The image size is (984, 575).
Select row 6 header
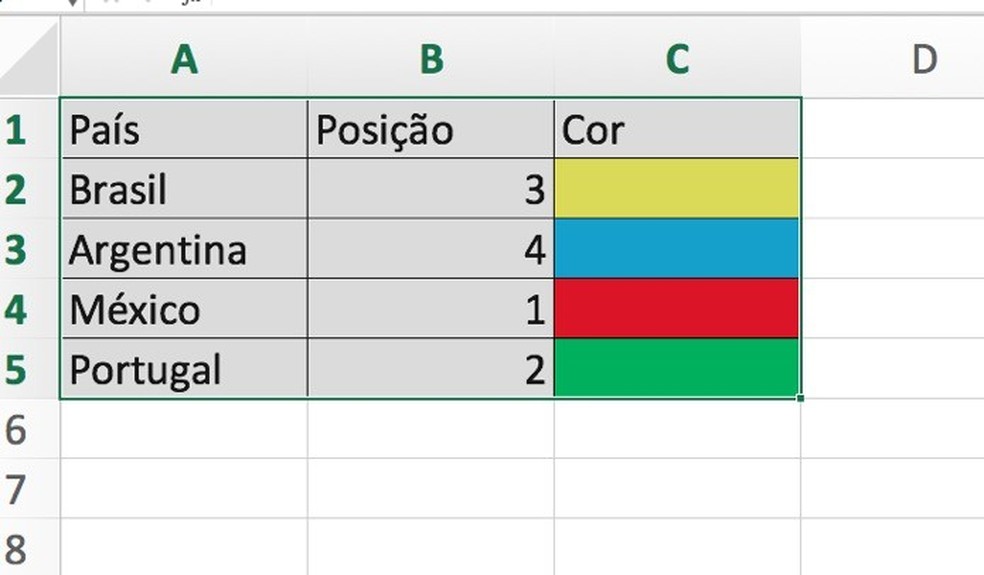pyautogui.click(x=17, y=429)
